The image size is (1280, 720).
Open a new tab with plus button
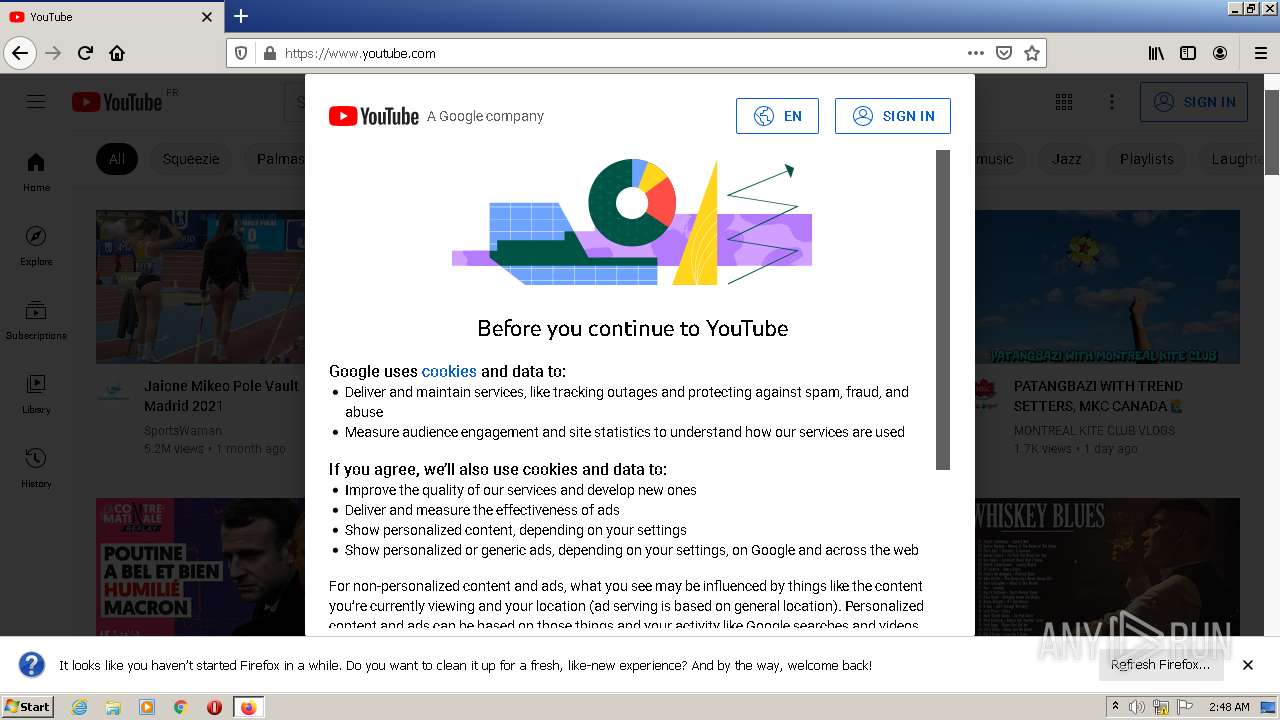coord(241,16)
